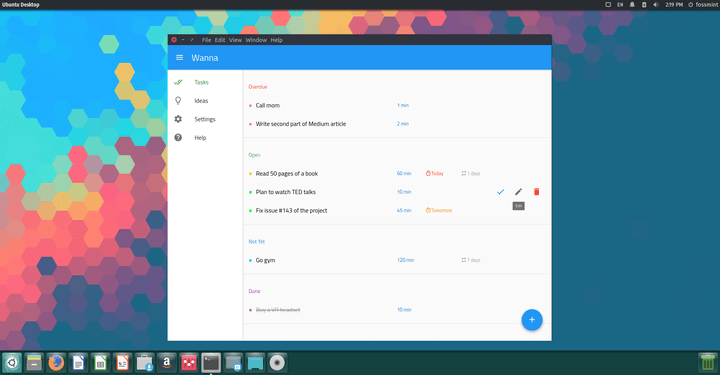The image size is (720, 375).
Task: Delete task with the red trash icon
Action: point(536,192)
